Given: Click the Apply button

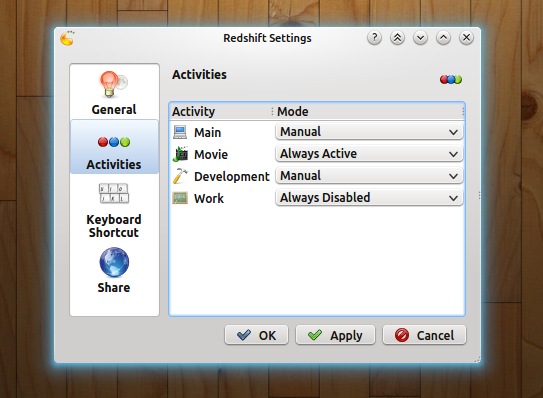Looking at the screenshot, I should coord(335,335).
